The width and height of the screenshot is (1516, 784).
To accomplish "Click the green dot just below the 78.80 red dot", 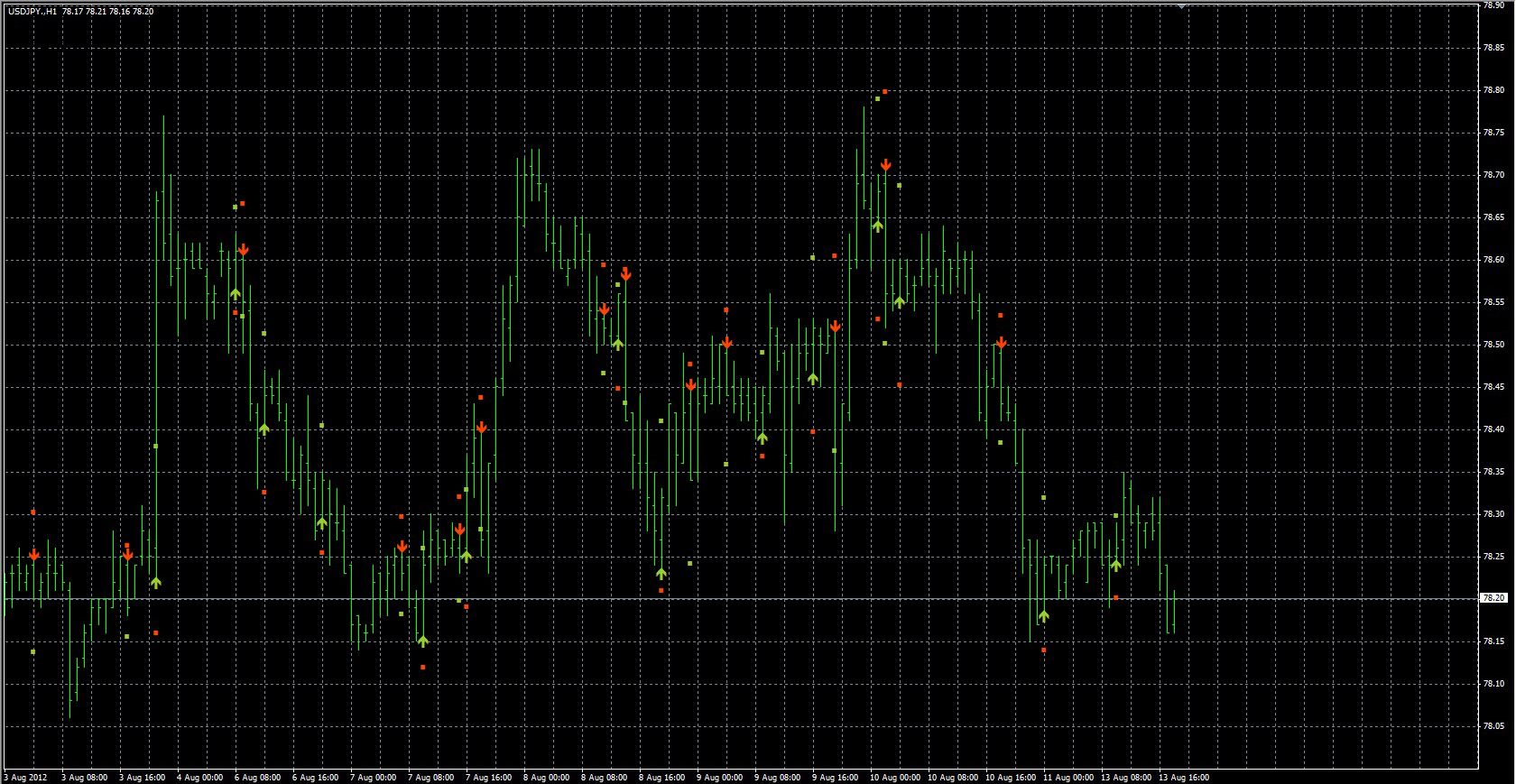I will click(x=877, y=99).
